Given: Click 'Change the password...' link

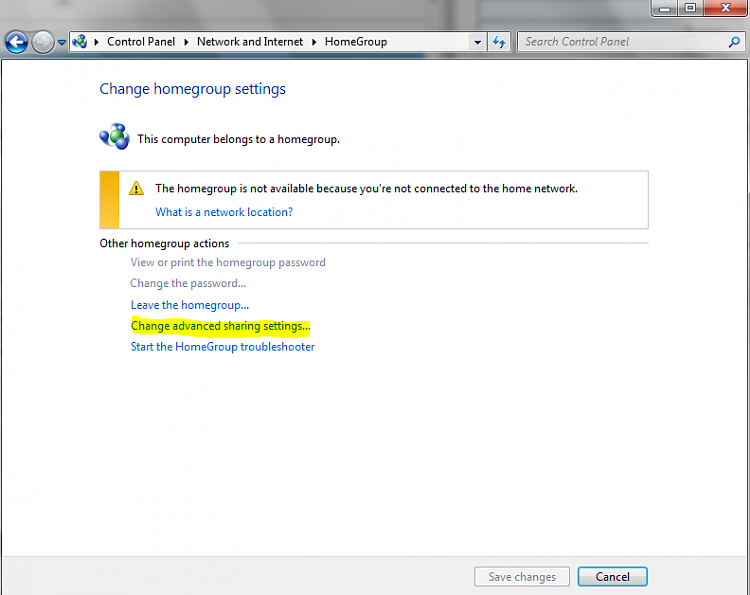Looking at the screenshot, I should [x=188, y=283].
